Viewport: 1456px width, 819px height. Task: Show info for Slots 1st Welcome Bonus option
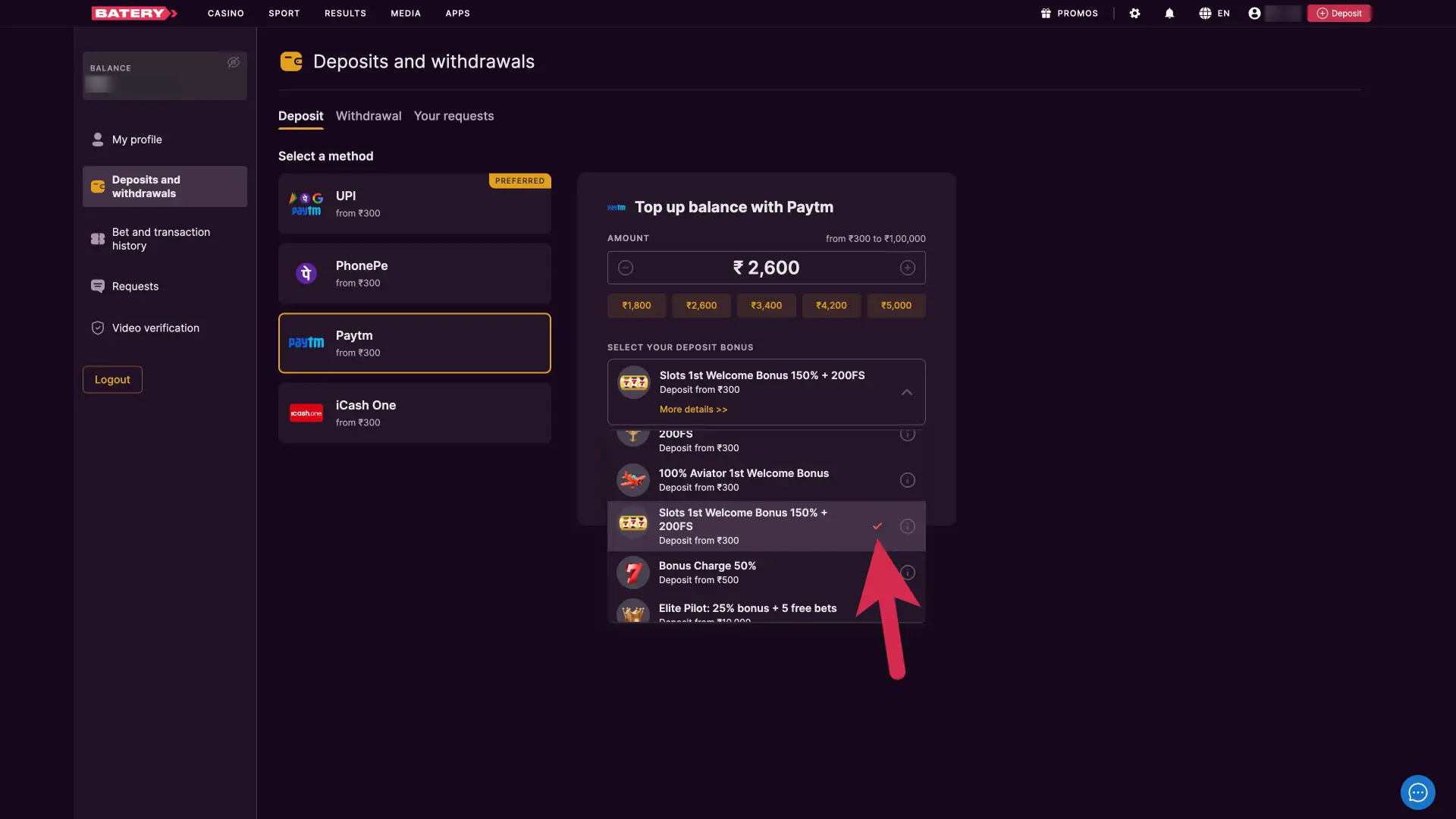pos(907,526)
